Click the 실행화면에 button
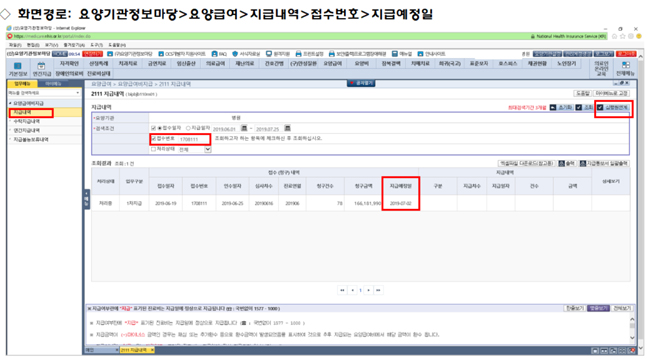 613,107
